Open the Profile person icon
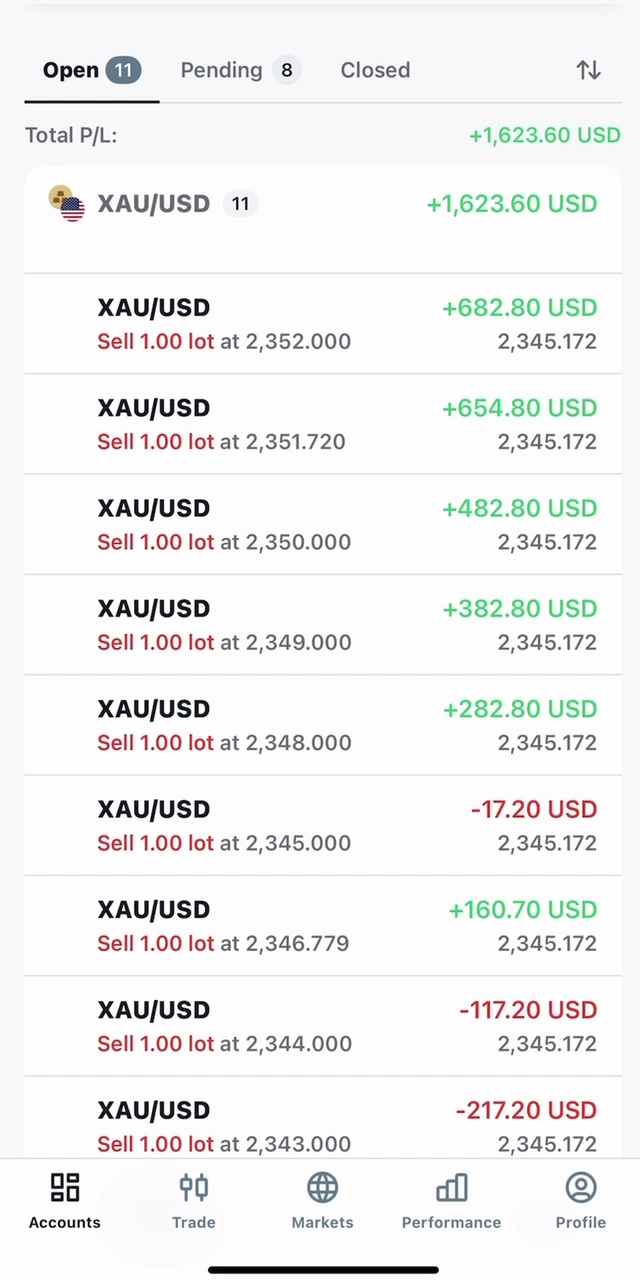Screen dimensions: 640x1280 (x=581, y=1188)
